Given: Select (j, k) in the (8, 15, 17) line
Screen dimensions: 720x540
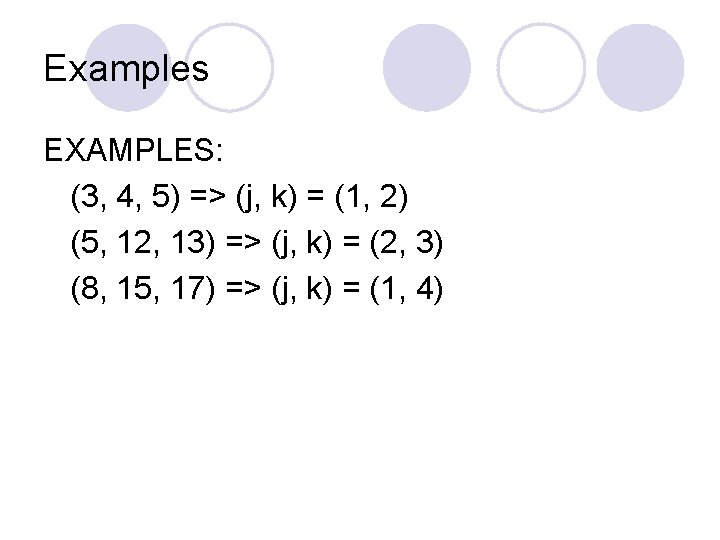Looking at the screenshot, I should (x=302, y=288).
